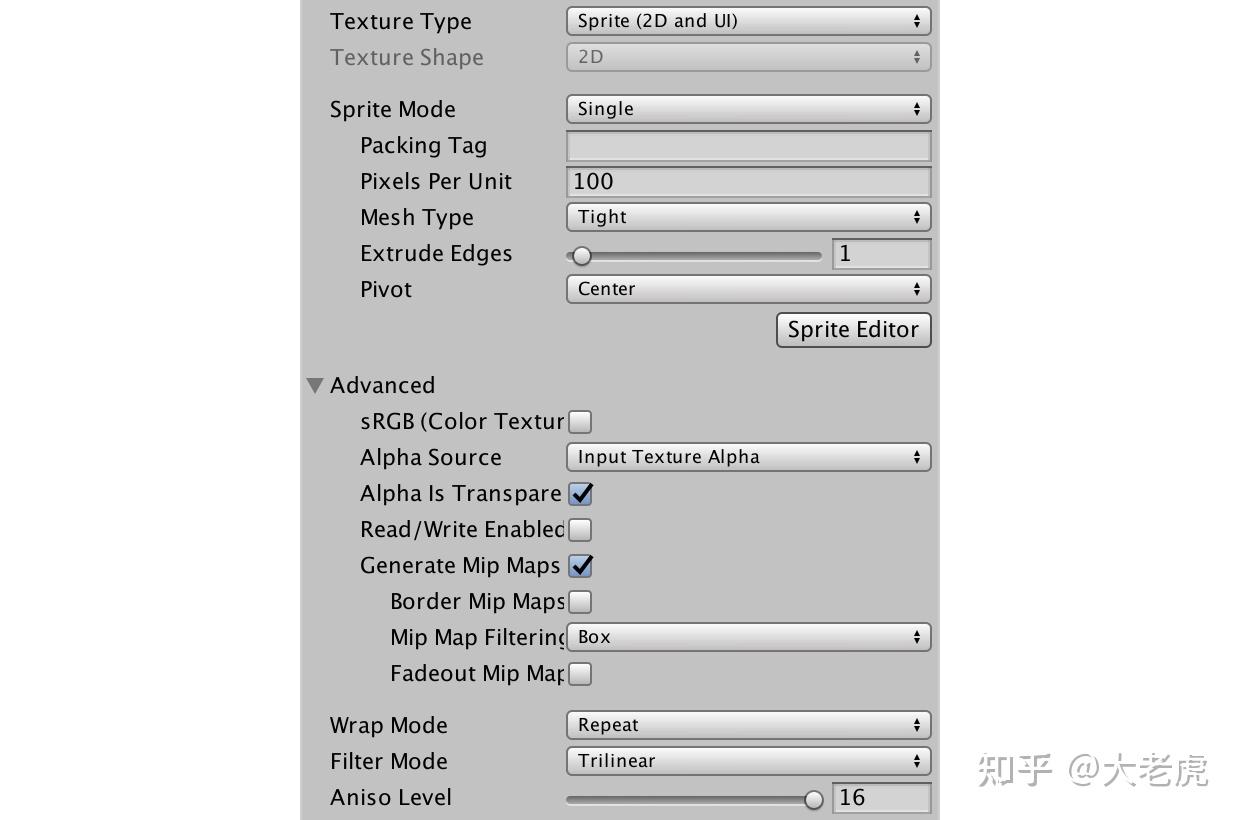Click the Aniso Level slider handle
Viewport: 1240px width, 820px height.
coord(813,799)
